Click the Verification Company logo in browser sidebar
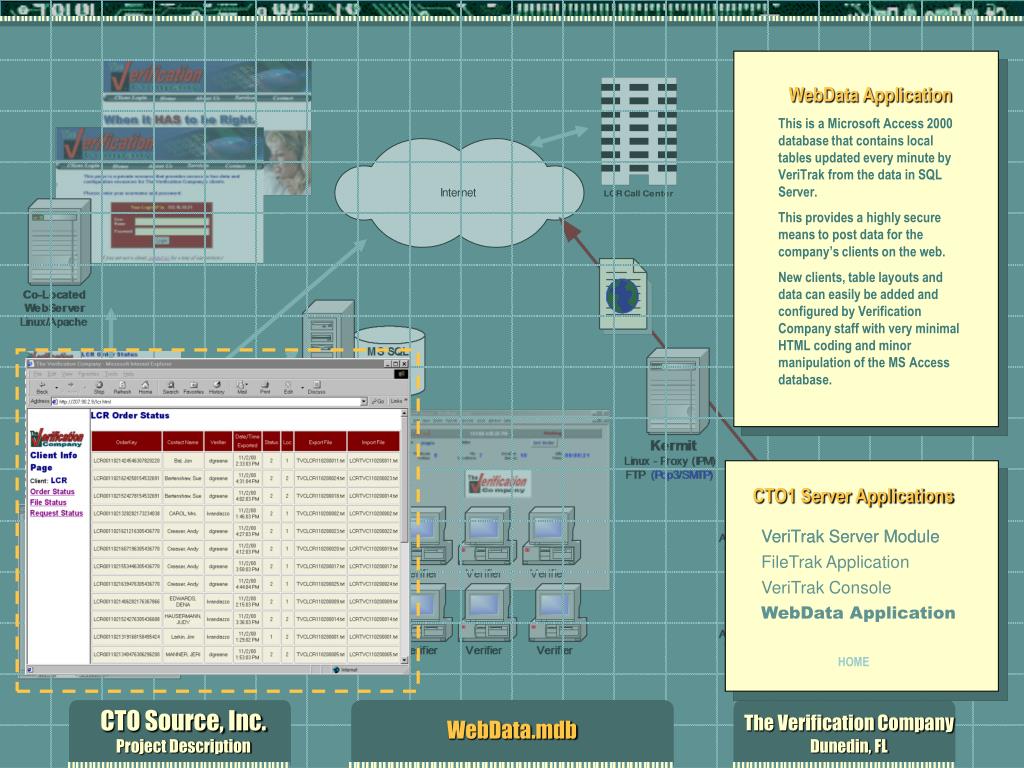This screenshot has width=1024, height=768. click(x=57, y=437)
